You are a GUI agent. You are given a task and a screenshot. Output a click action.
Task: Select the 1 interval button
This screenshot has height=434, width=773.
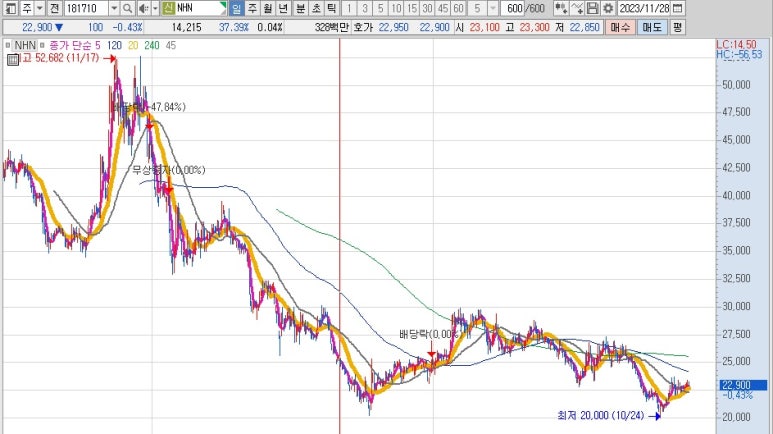pos(349,8)
